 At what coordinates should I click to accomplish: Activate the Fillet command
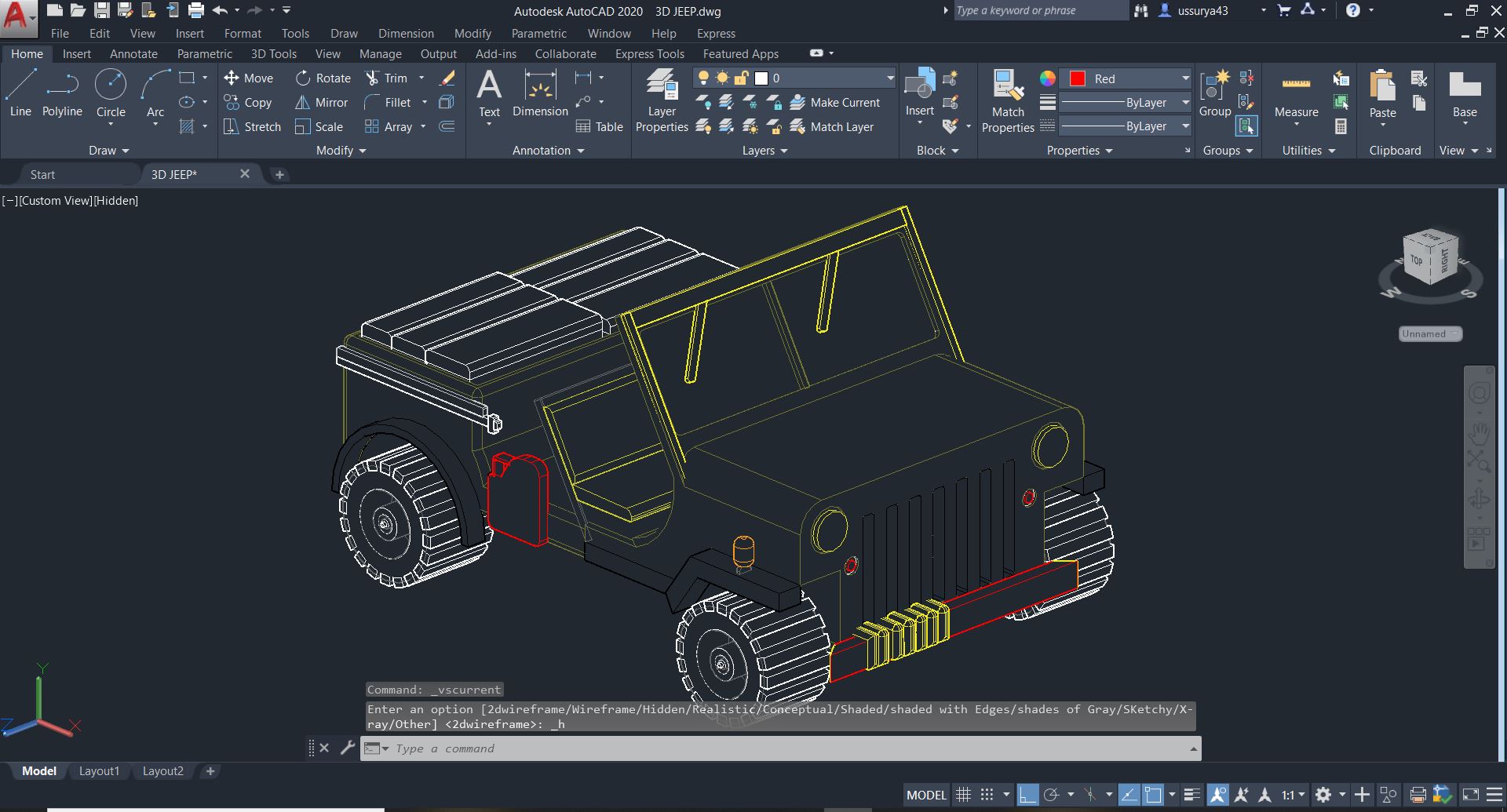pos(388,102)
